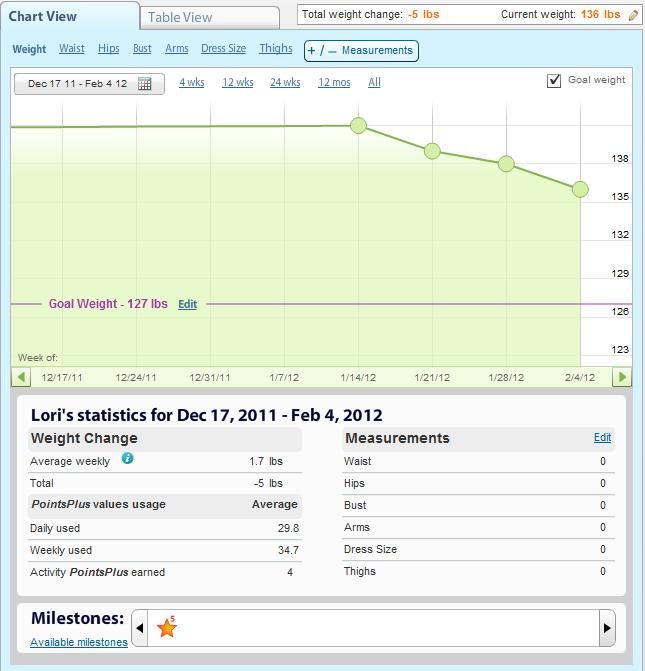Click the 5 lb star milestone badge
The image size is (645, 671).
(x=166, y=628)
